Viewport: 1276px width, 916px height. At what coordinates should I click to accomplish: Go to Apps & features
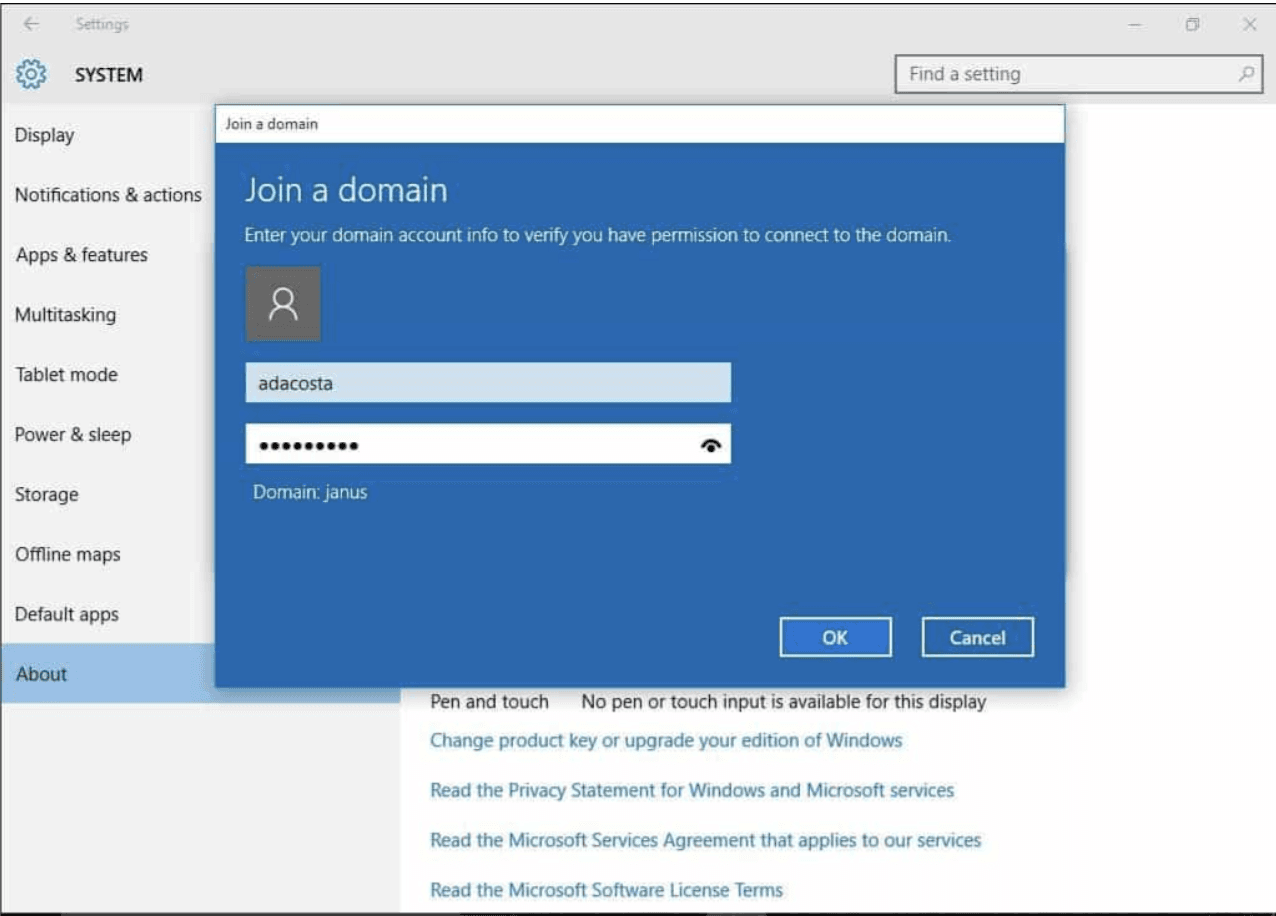81,255
